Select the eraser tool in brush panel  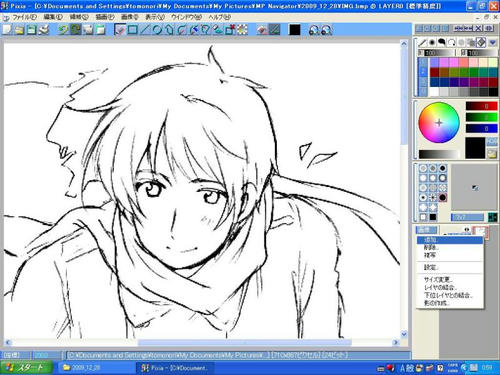(481, 42)
